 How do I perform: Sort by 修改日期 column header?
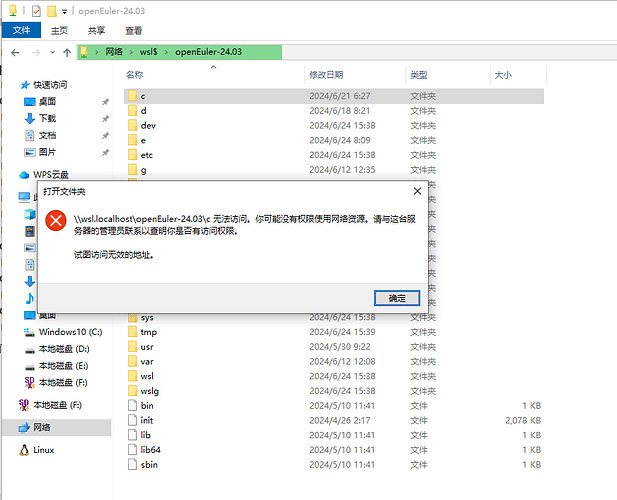[326, 75]
